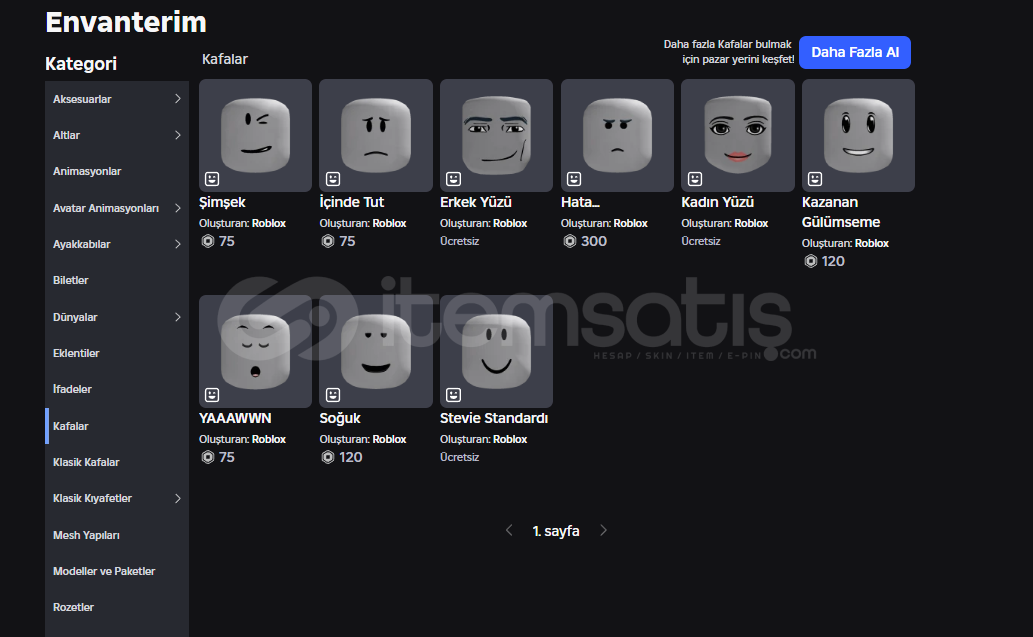Expand the Dünyalar category chevron

(x=177, y=317)
